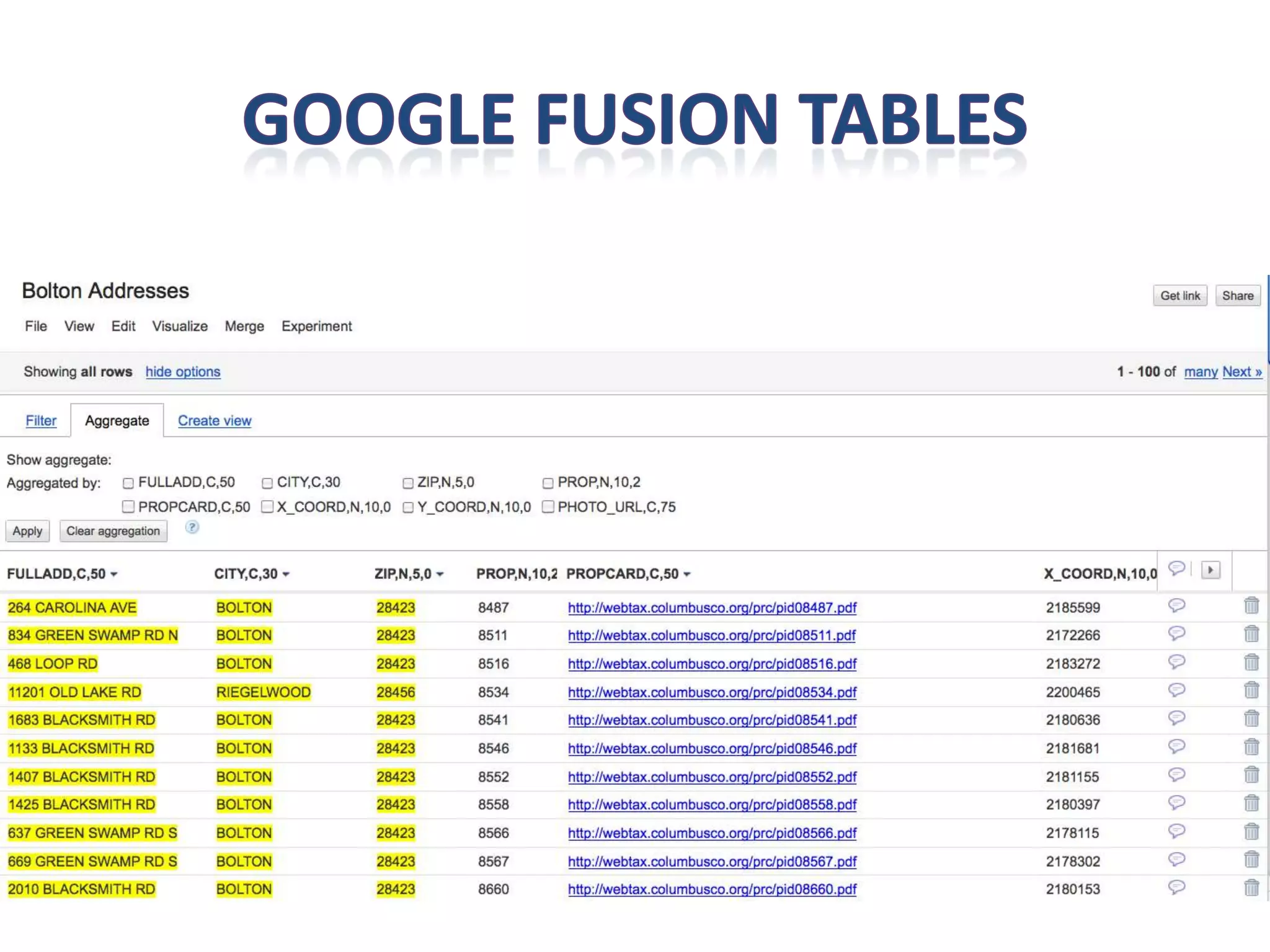Open the CITY,C,30 column header menu
The height and width of the screenshot is (952, 1270).
click(x=286, y=575)
